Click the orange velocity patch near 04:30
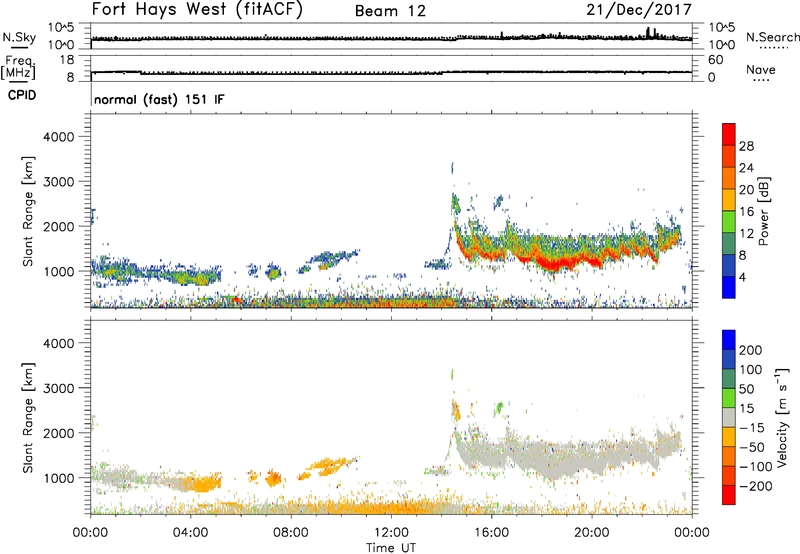The image size is (800, 554). point(204,483)
